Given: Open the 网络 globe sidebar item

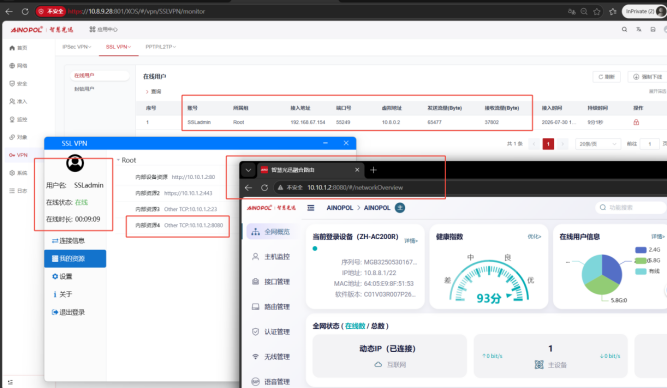Looking at the screenshot, I should [18, 66].
